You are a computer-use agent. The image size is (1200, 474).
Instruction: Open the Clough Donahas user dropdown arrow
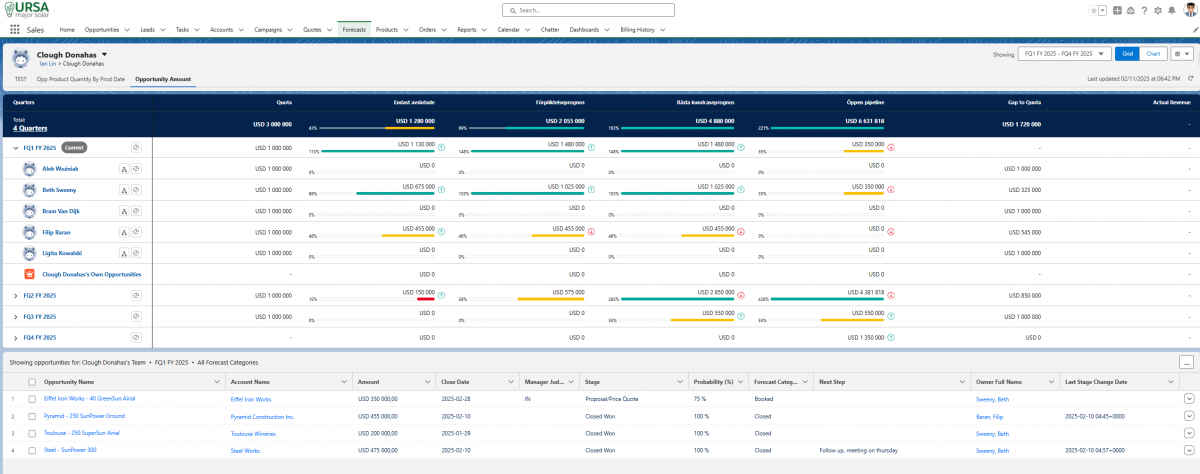pos(104,55)
